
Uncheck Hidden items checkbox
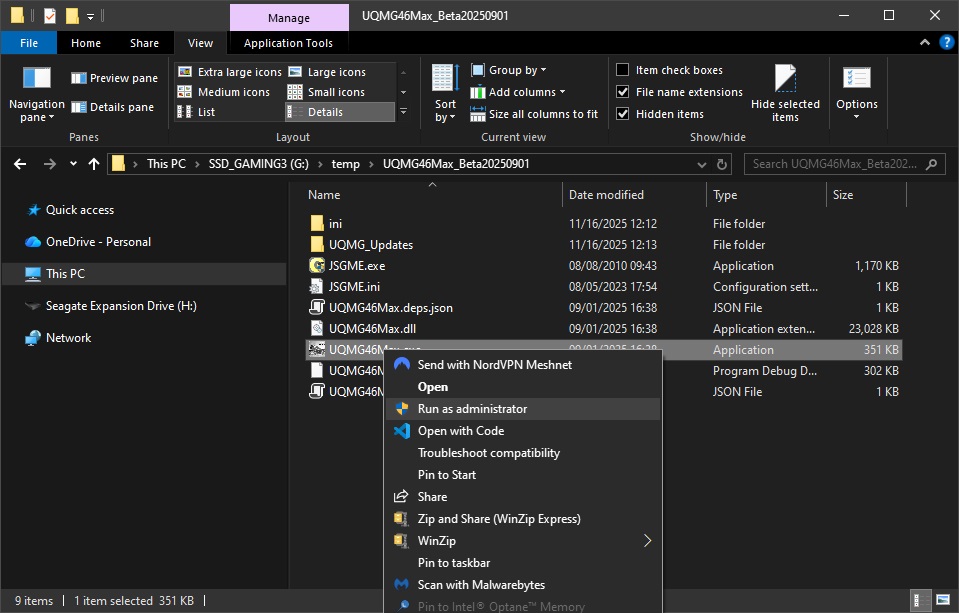(x=622, y=114)
